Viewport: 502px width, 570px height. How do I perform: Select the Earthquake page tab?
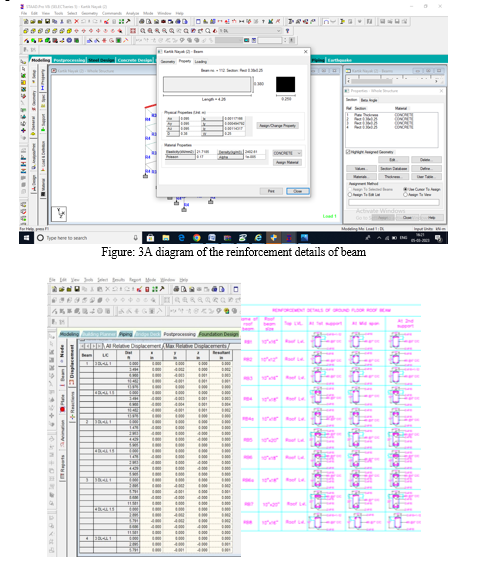(x=340, y=60)
